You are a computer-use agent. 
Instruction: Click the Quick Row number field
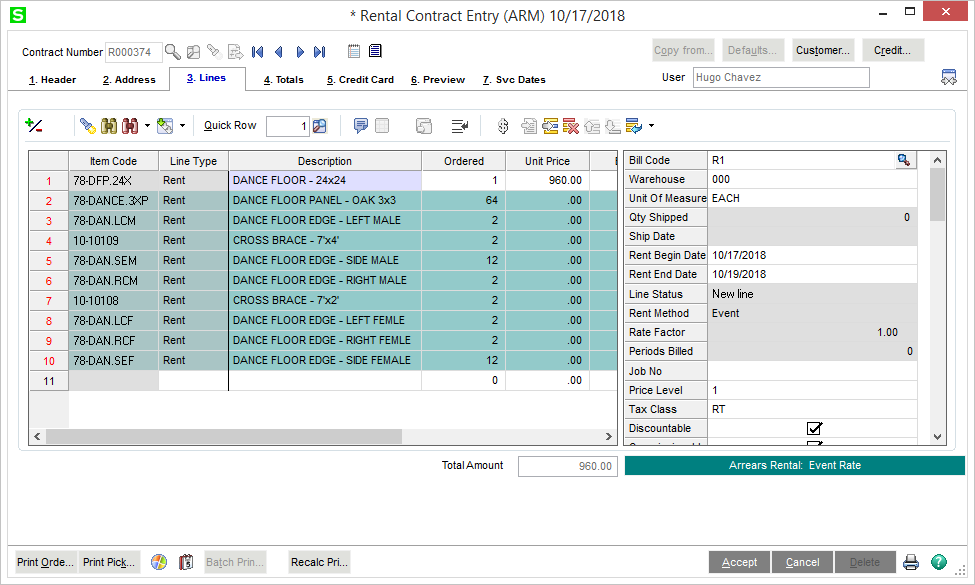coord(287,126)
